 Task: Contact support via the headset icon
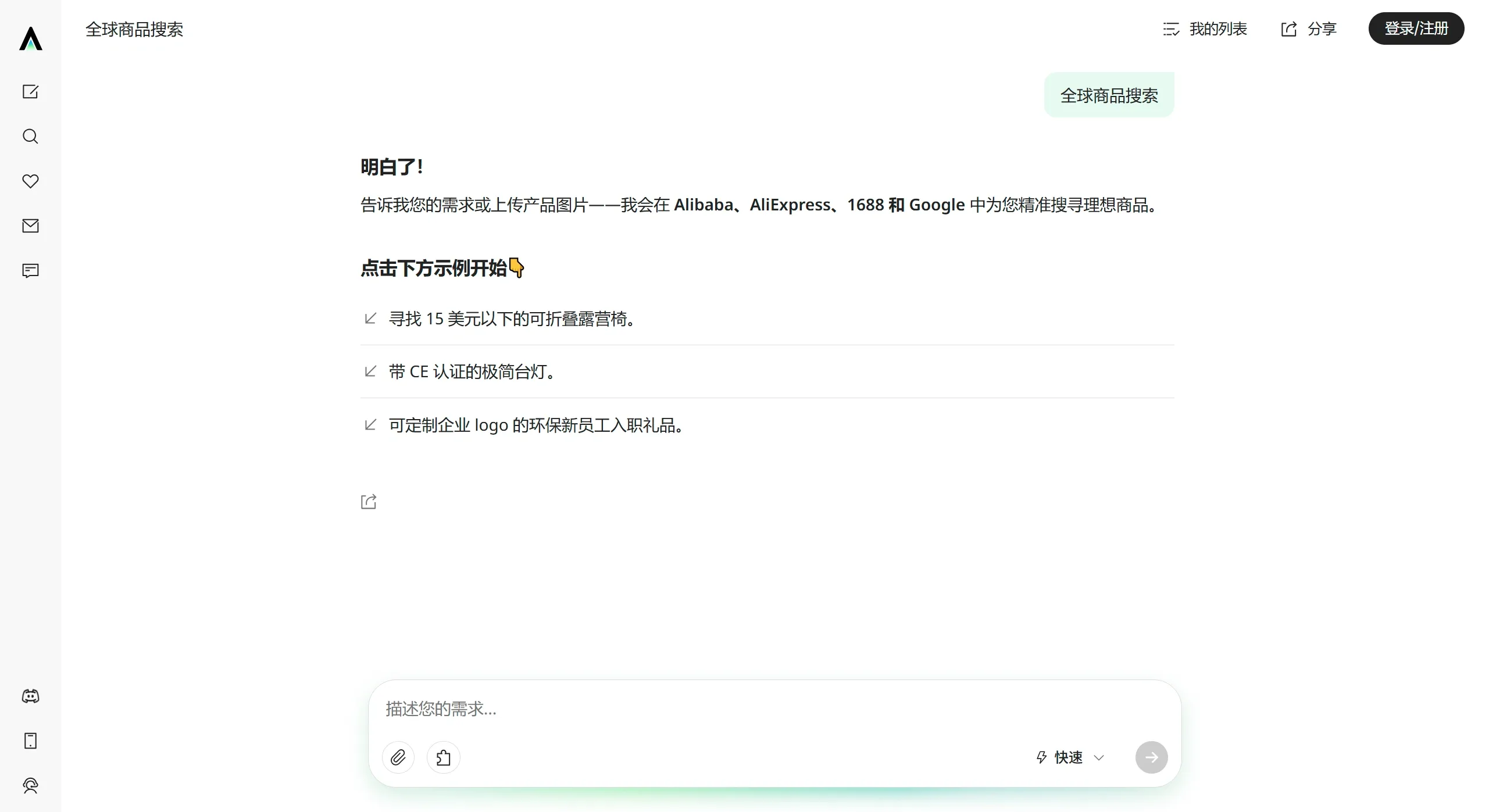click(30, 786)
